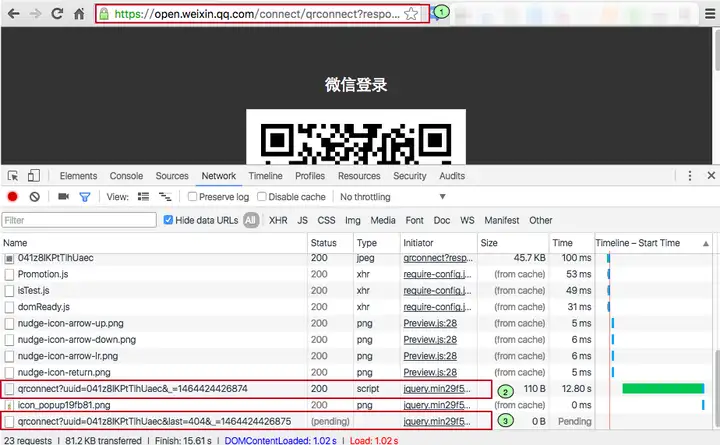
Task: Bookmark page with the star icon
Action: tap(411, 14)
